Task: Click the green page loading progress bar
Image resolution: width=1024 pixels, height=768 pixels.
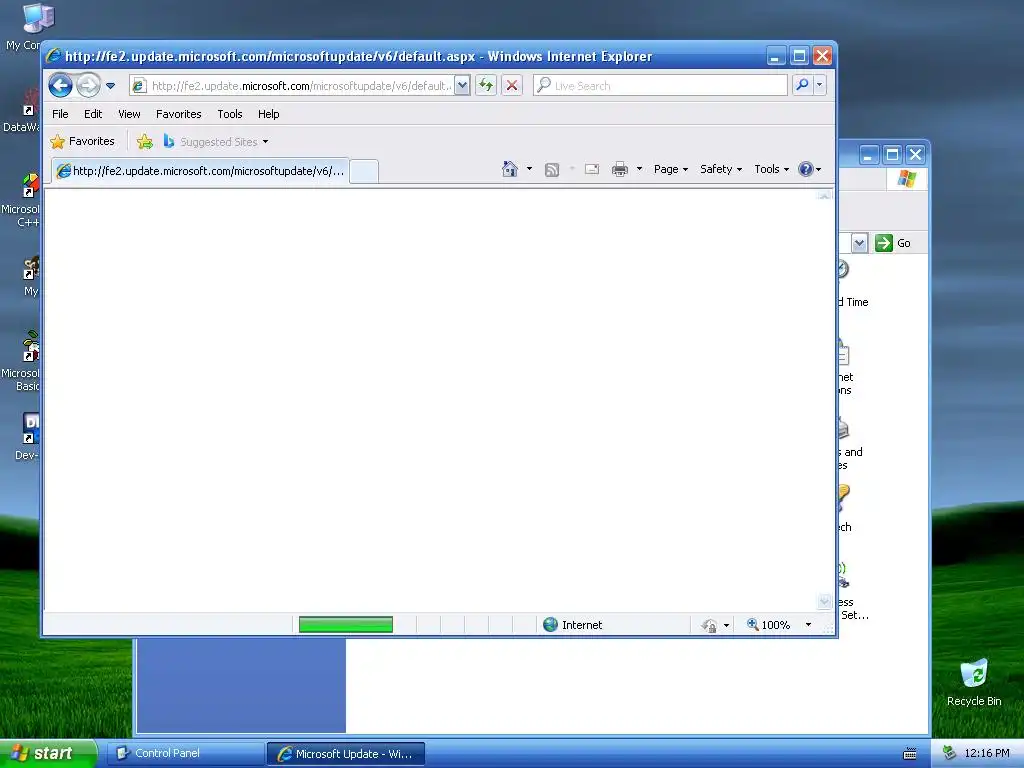Action: pyautogui.click(x=345, y=625)
